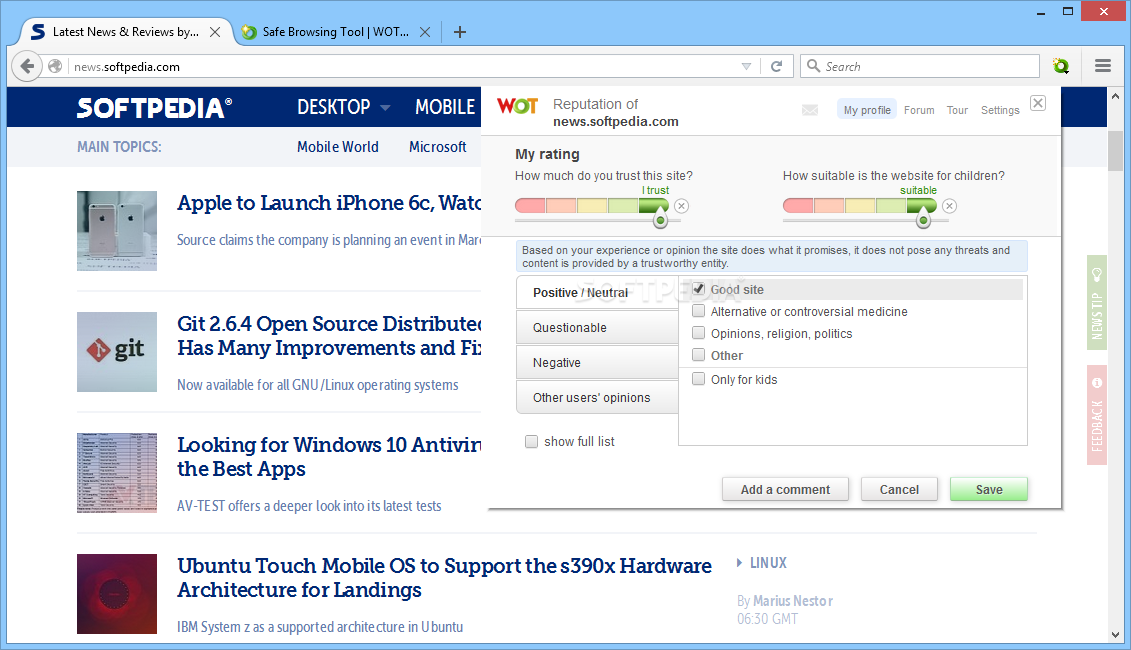Open the Other users' opinions tab
Screen dimensions: 1131x650
(x=597, y=398)
